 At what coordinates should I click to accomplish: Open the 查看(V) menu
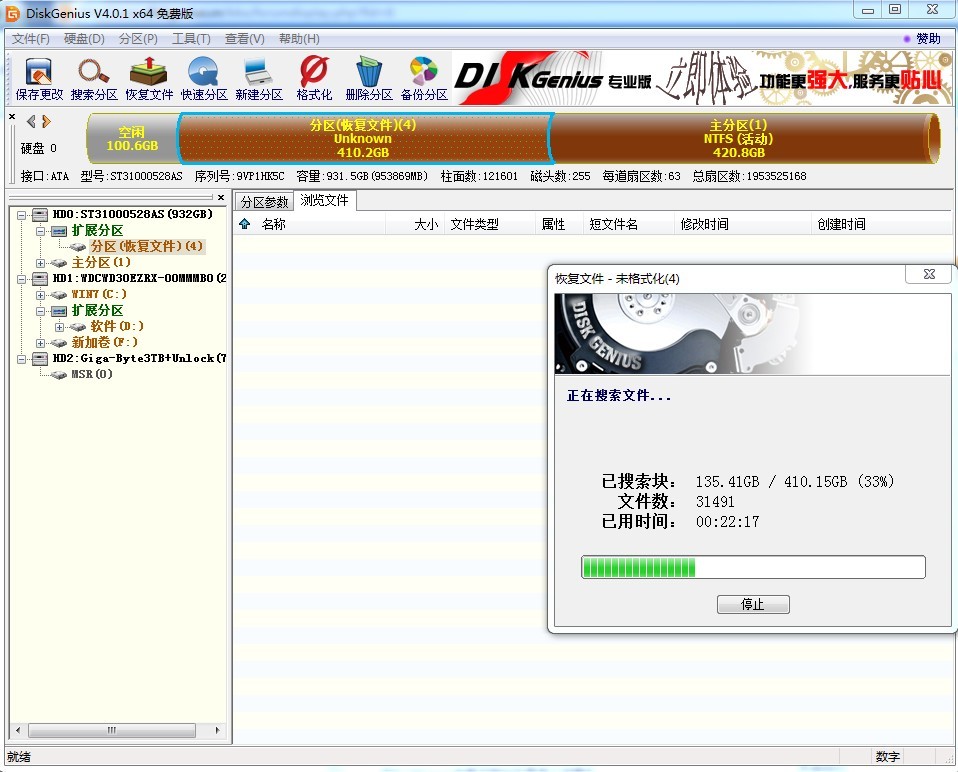(244, 38)
